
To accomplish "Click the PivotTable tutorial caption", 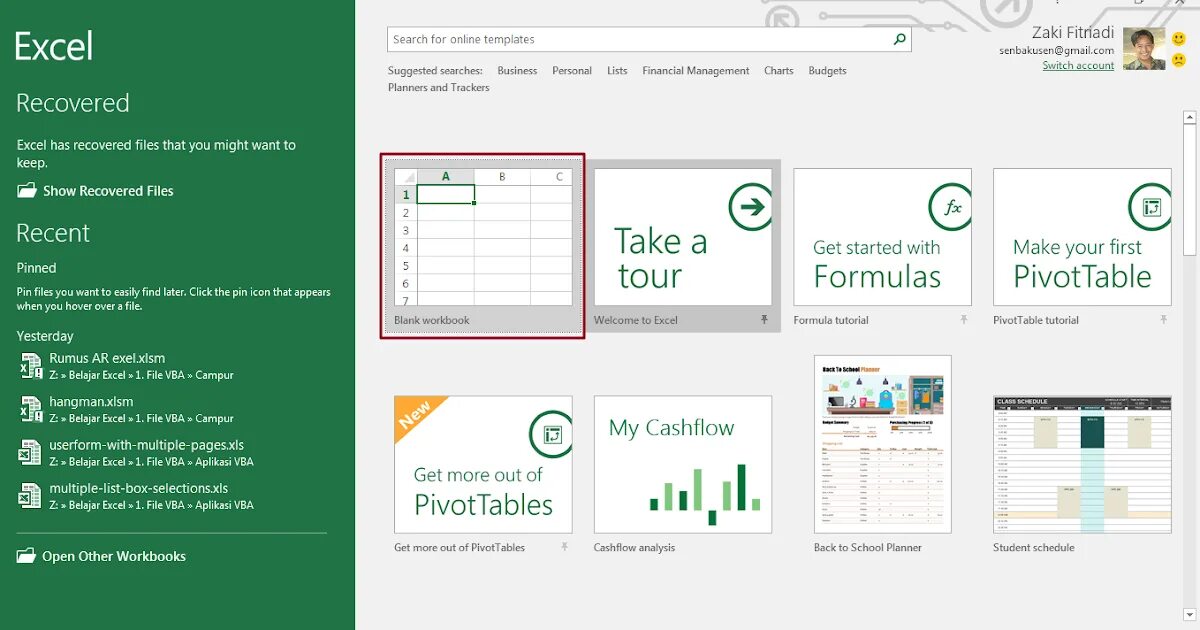I will [x=1036, y=321].
